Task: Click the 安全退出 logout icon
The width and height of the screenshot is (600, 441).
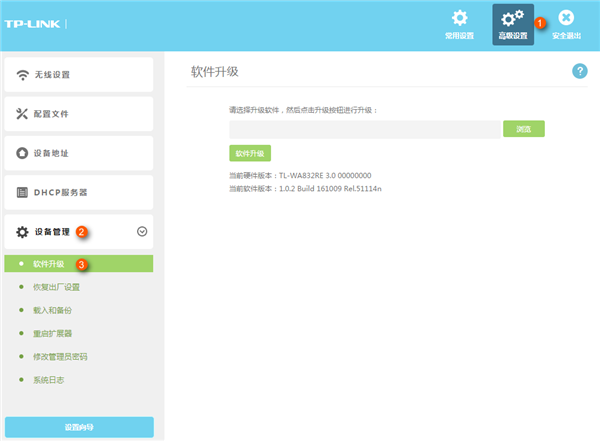Action: (x=566, y=19)
